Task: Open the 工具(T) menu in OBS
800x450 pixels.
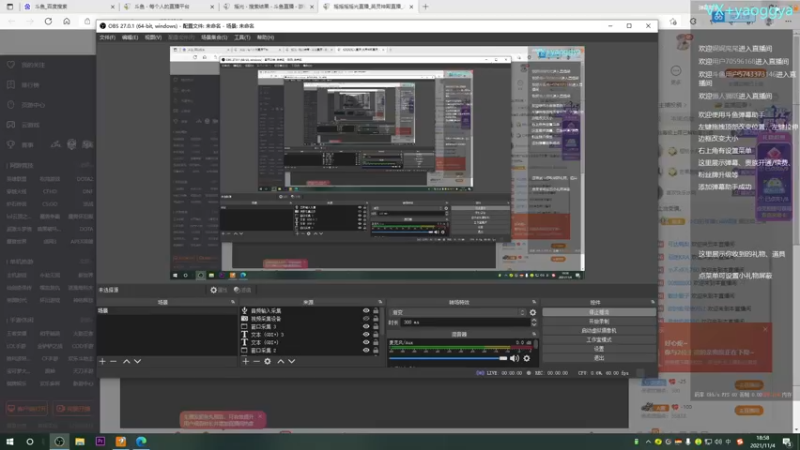Action: pyautogui.click(x=242, y=37)
